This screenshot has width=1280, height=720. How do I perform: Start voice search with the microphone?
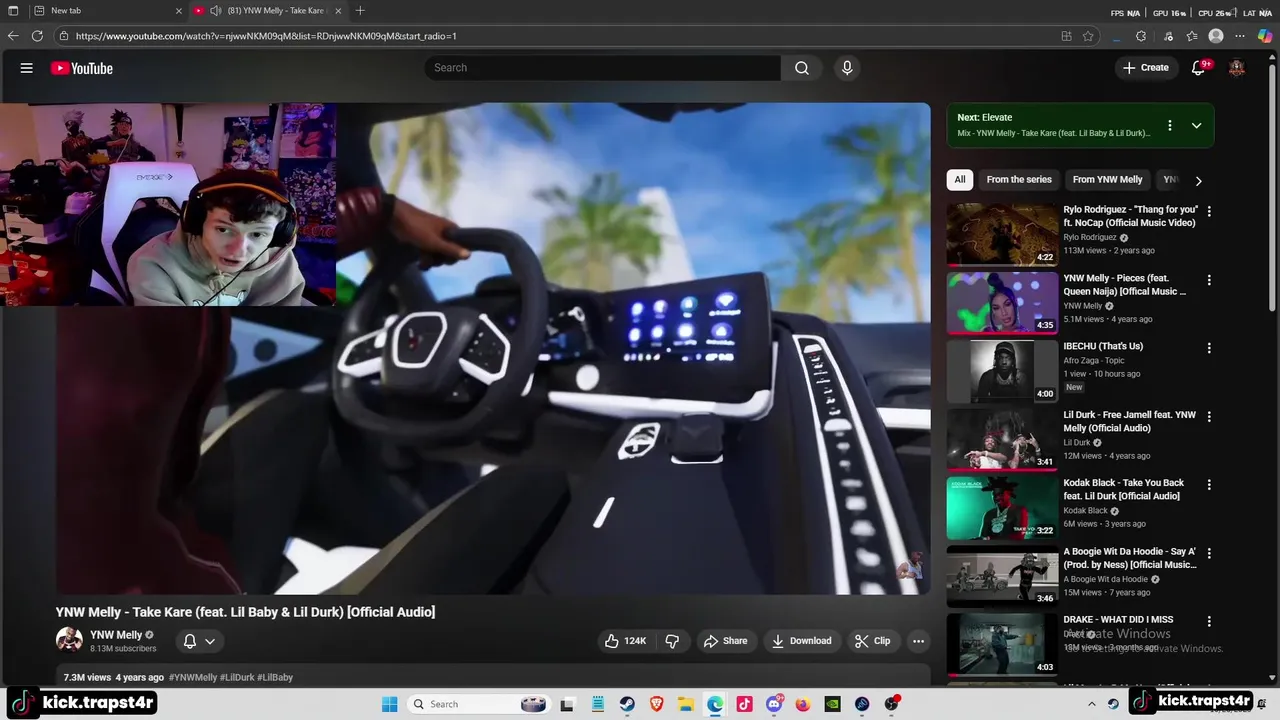pyautogui.click(x=847, y=68)
